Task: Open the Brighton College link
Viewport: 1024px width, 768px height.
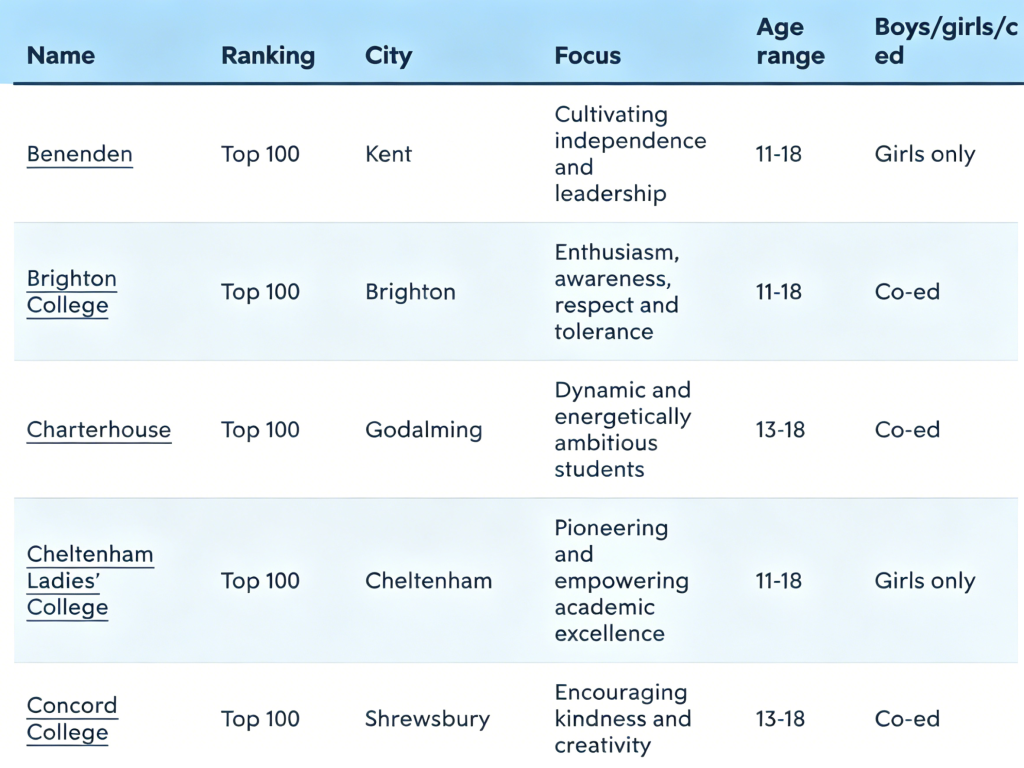Action: click(x=72, y=292)
